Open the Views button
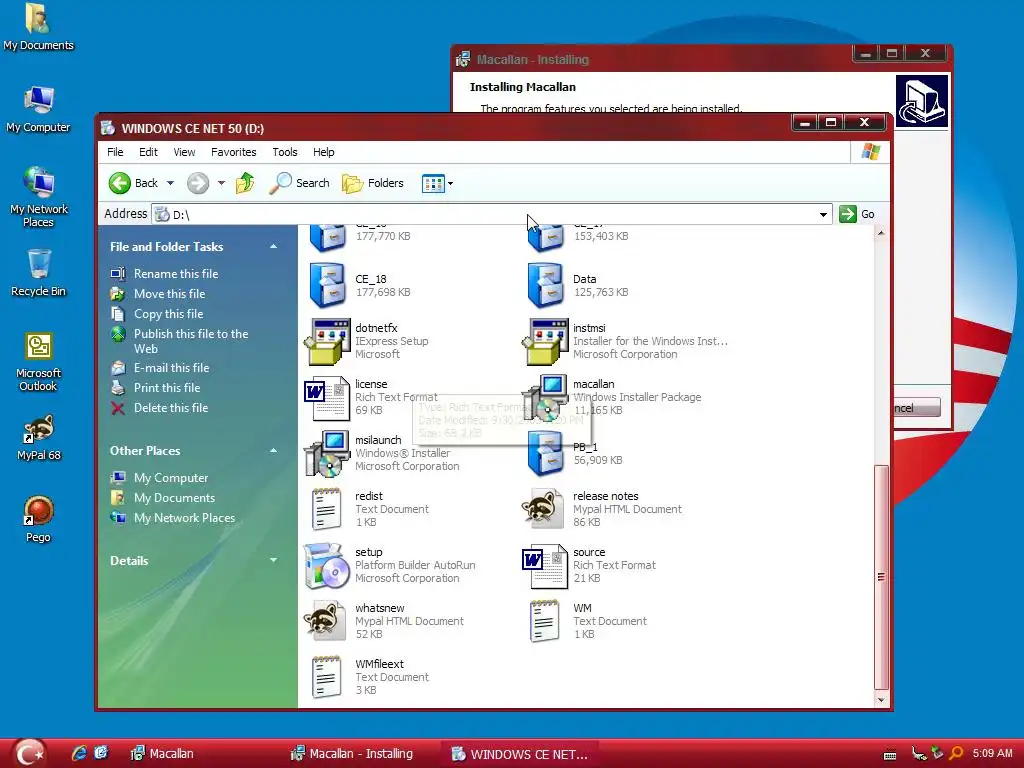 433,184
